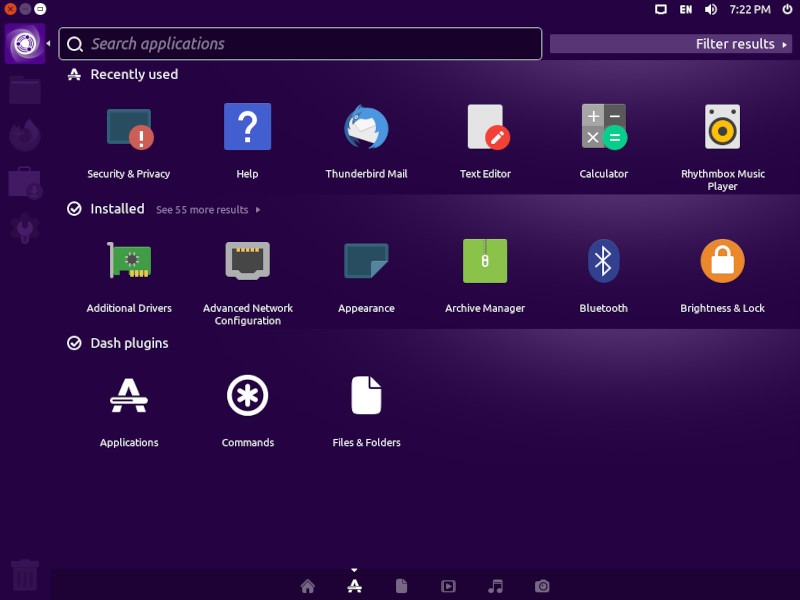Open Security & Privacy settings
This screenshot has width=800, height=600.
pos(128,127)
